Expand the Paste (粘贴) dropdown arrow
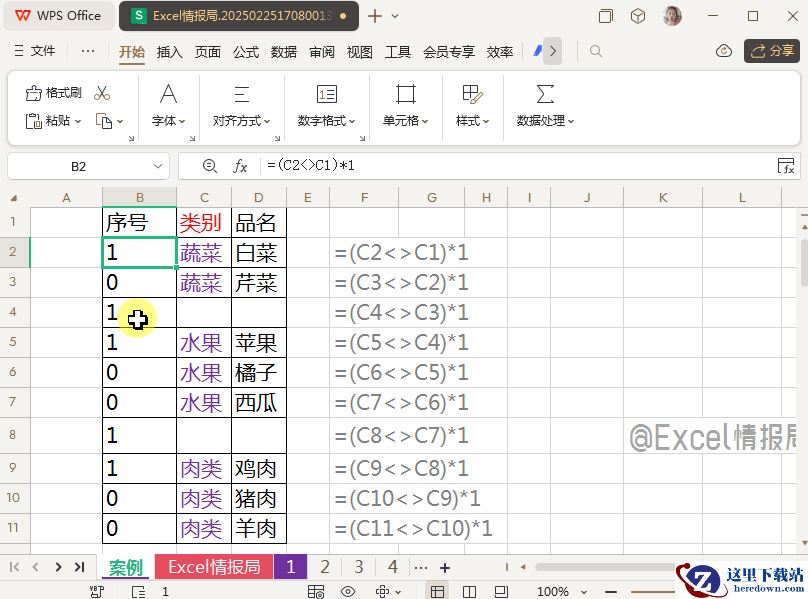808x599 pixels. (78, 122)
